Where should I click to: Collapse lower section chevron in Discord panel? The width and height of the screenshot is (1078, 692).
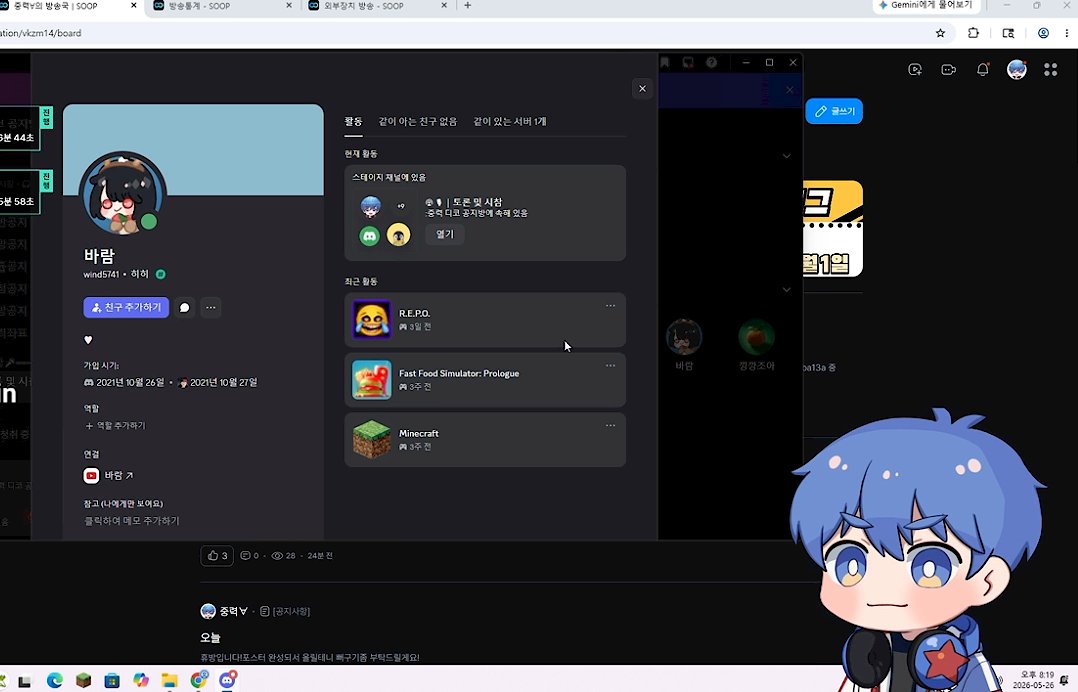(786, 289)
